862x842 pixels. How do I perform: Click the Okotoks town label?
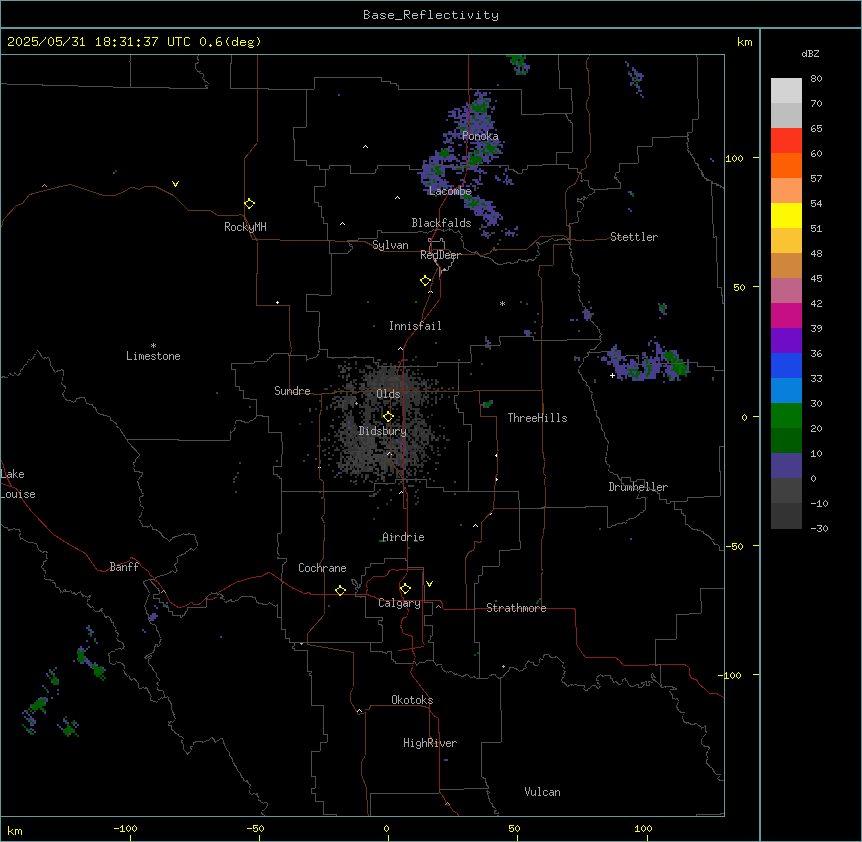(x=412, y=700)
